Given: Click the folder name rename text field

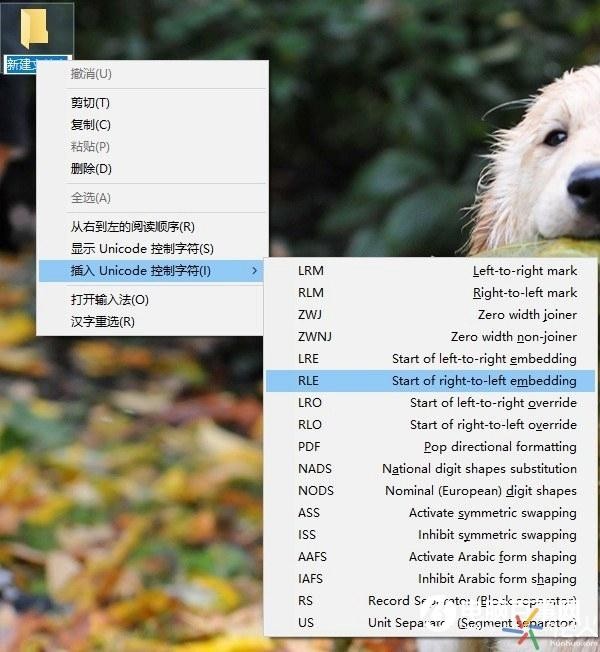Looking at the screenshot, I should click(x=37, y=65).
